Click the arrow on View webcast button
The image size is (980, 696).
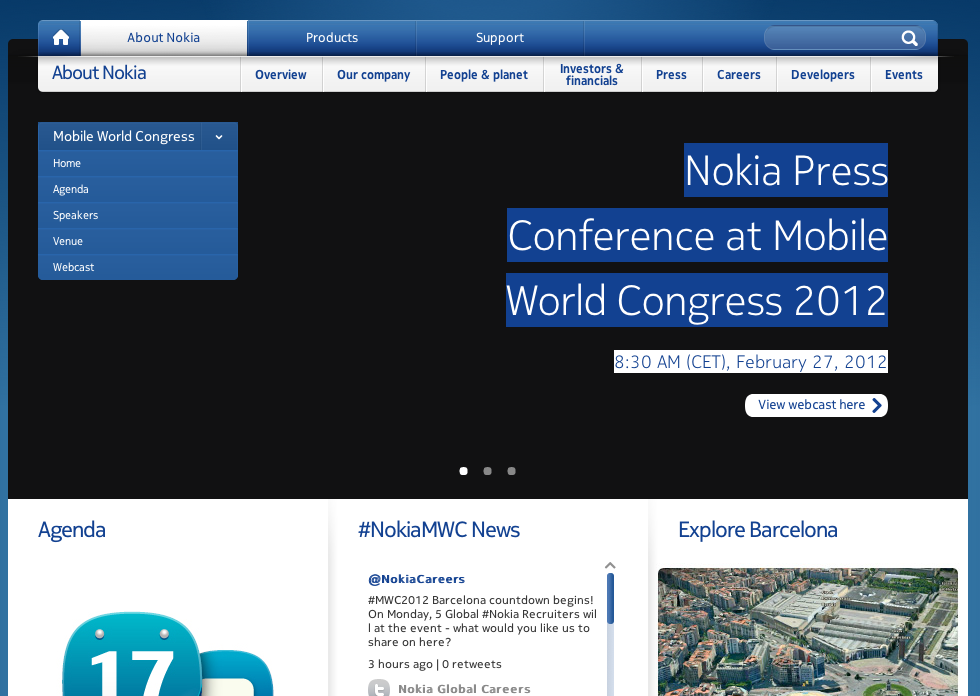click(x=877, y=405)
